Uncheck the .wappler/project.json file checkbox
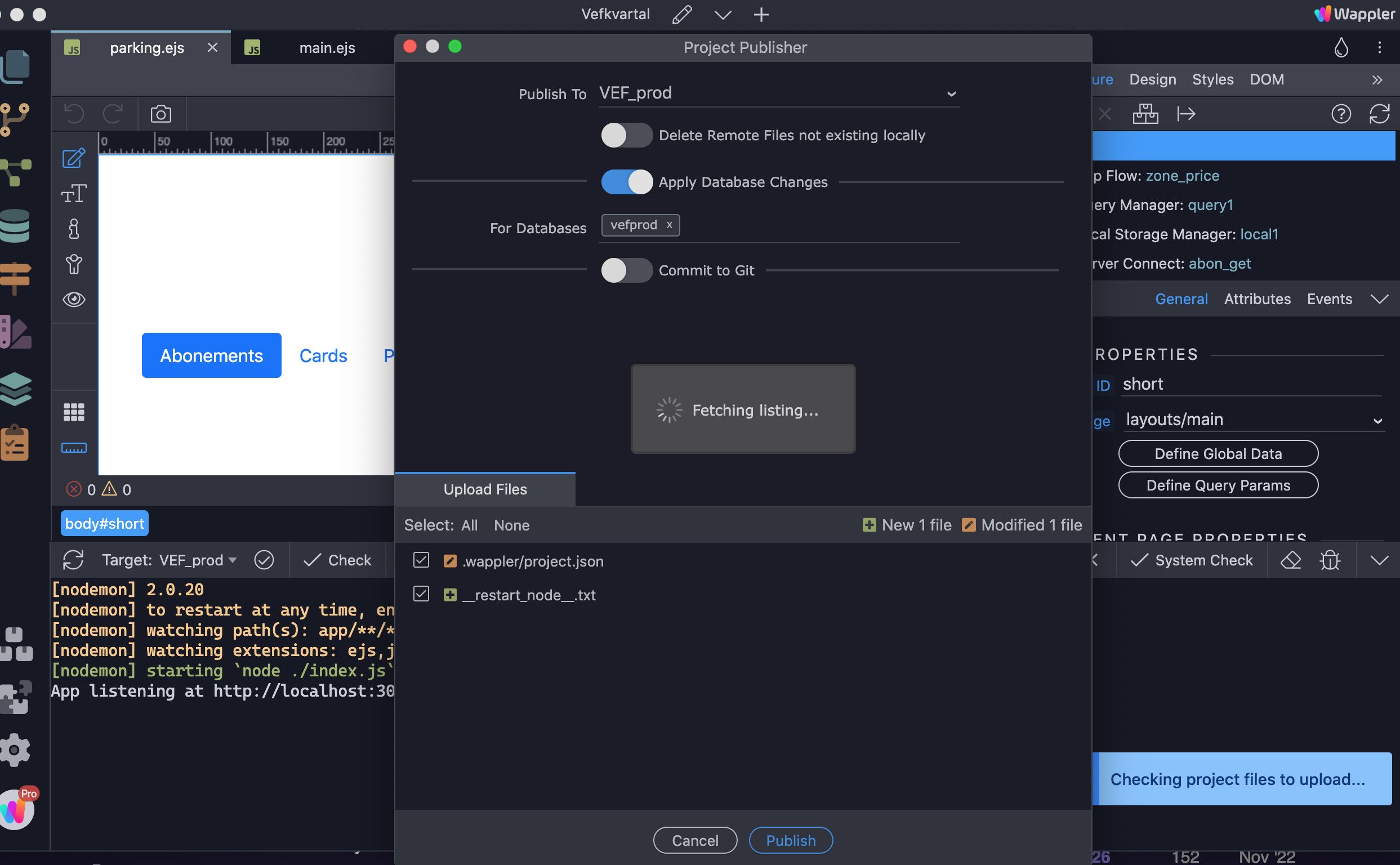 tap(421, 560)
